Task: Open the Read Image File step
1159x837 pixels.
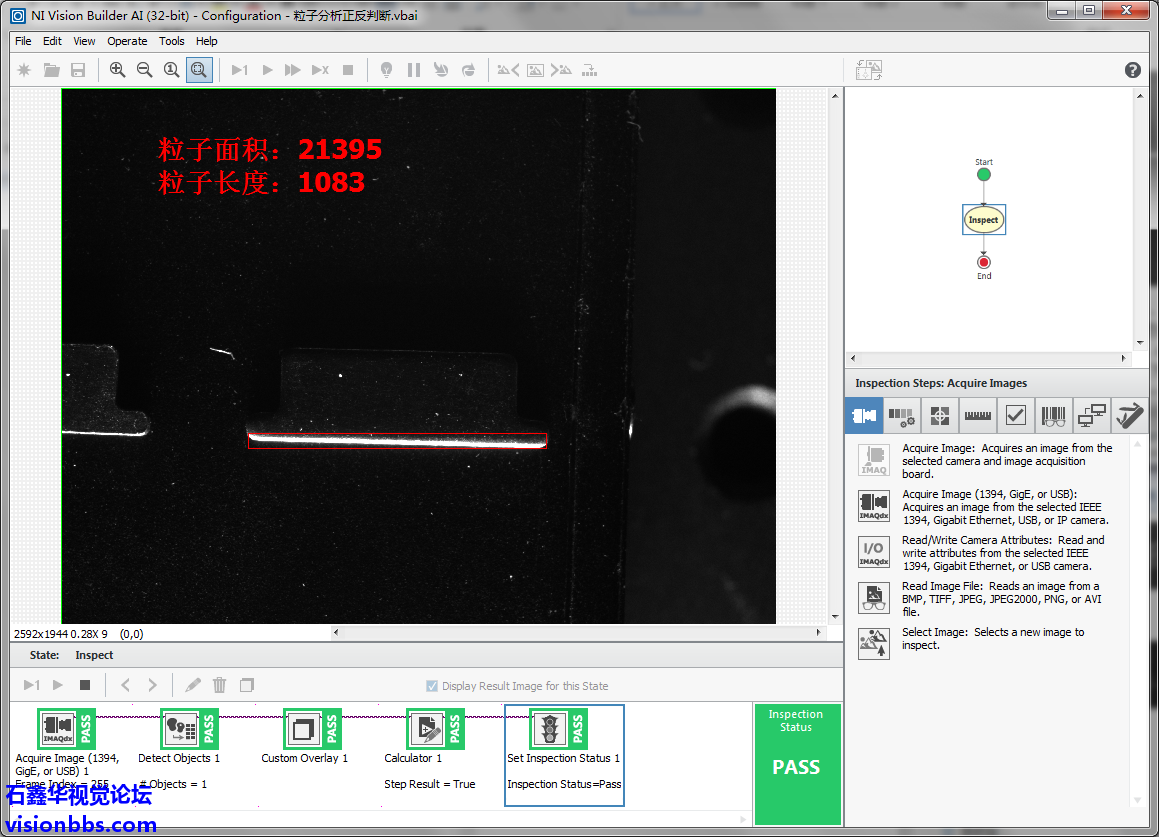Action: pyautogui.click(x=873, y=598)
